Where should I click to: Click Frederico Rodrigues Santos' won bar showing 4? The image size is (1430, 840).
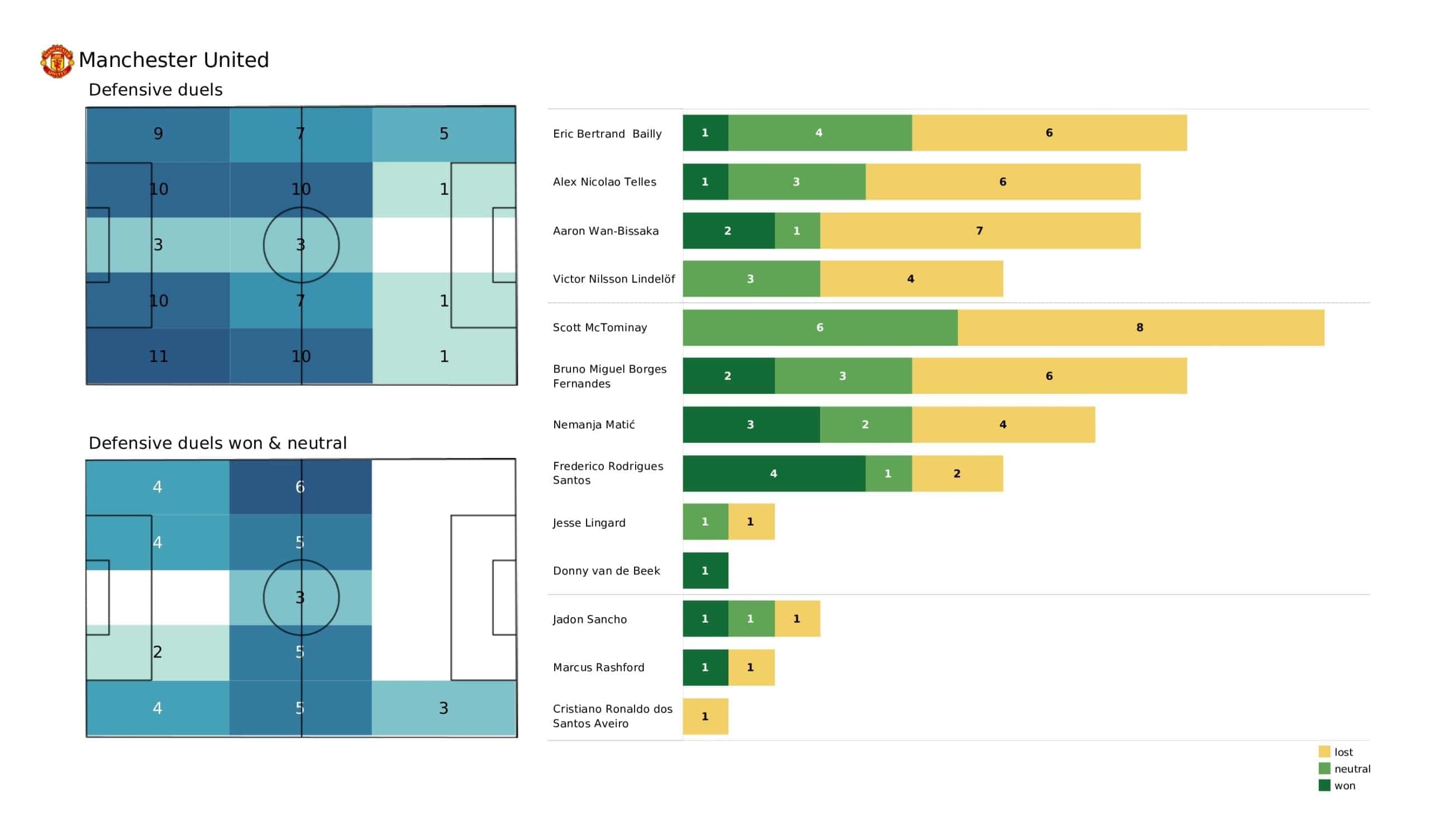pyautogui.click(x=774, y=474)
